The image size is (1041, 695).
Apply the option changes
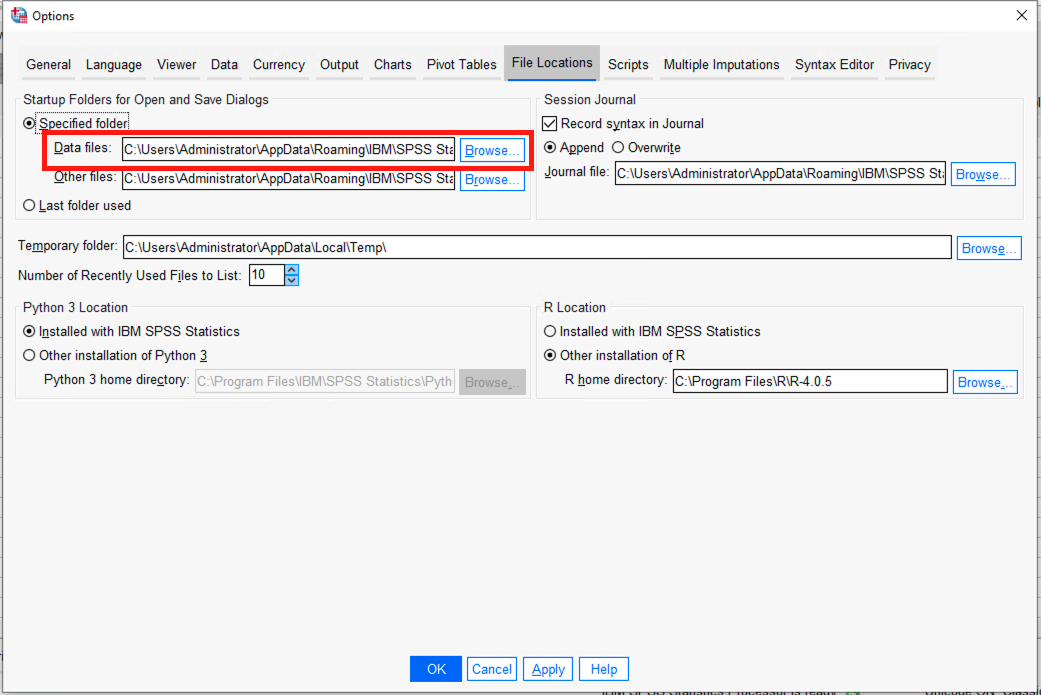[548, 669]
